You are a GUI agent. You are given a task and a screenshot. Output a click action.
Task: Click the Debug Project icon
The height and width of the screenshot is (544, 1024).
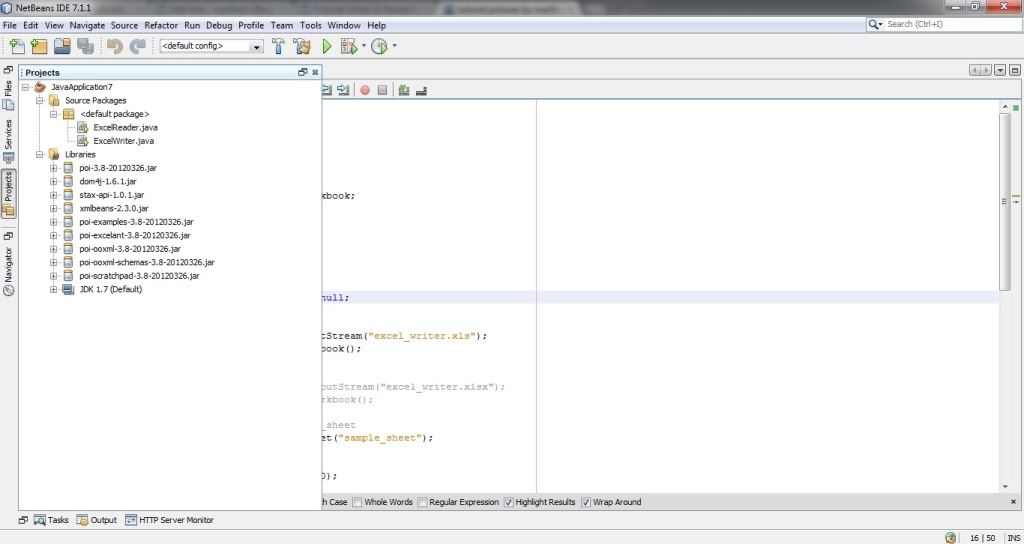pyautogui.click(x=349, y=46)
